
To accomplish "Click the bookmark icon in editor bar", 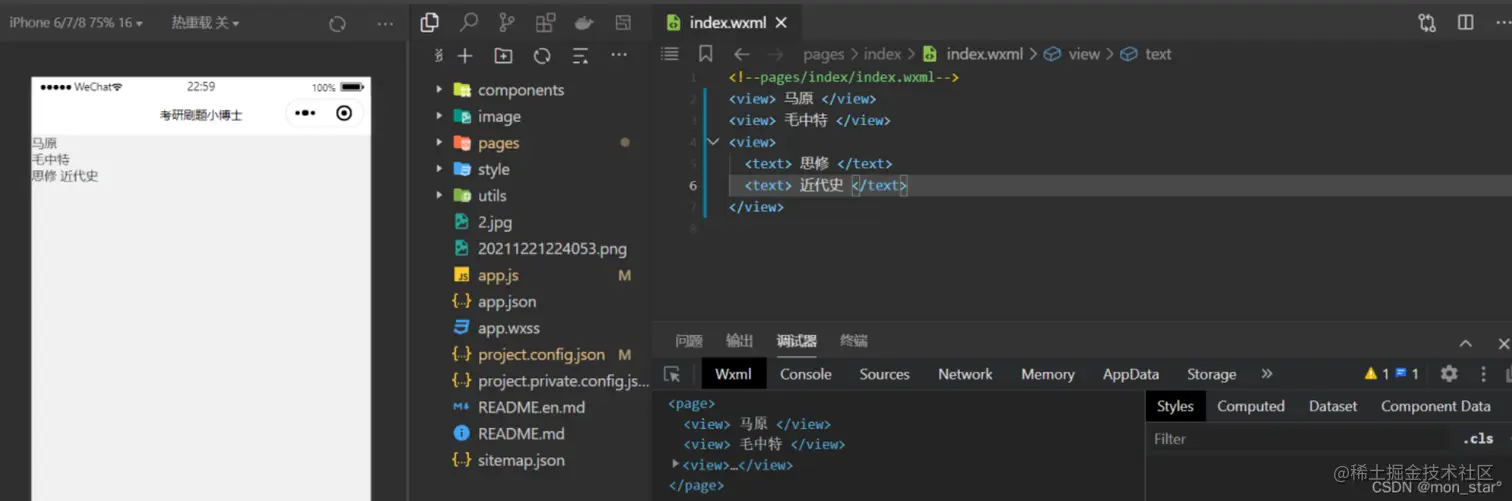I will (x=706, y=54).
